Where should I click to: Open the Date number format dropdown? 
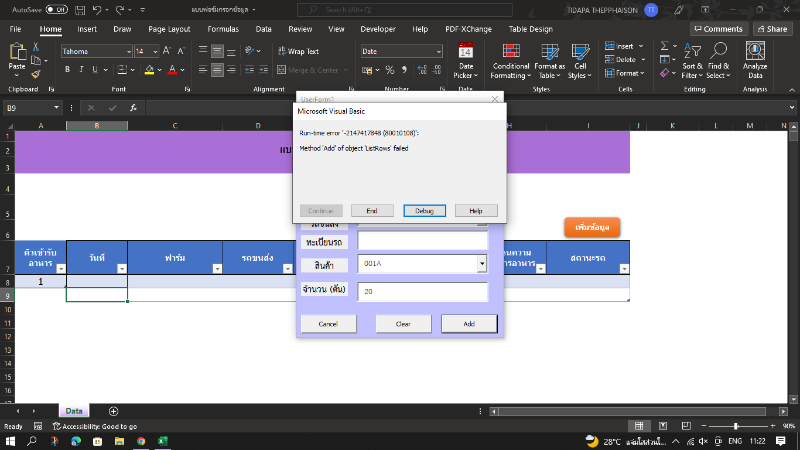pos(438,51)
